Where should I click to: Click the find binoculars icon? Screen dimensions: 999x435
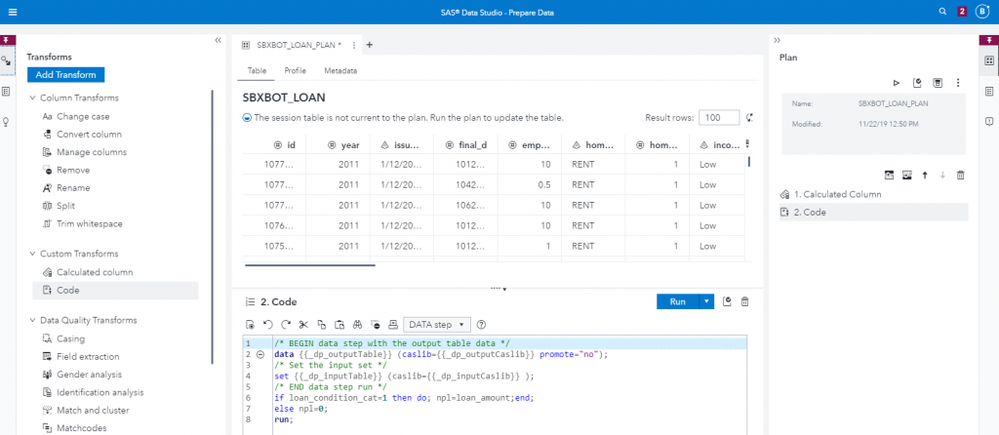click(358, 325)
